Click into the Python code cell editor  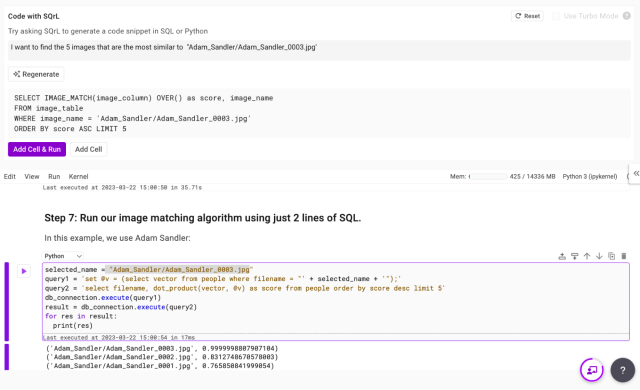[336, 298]
